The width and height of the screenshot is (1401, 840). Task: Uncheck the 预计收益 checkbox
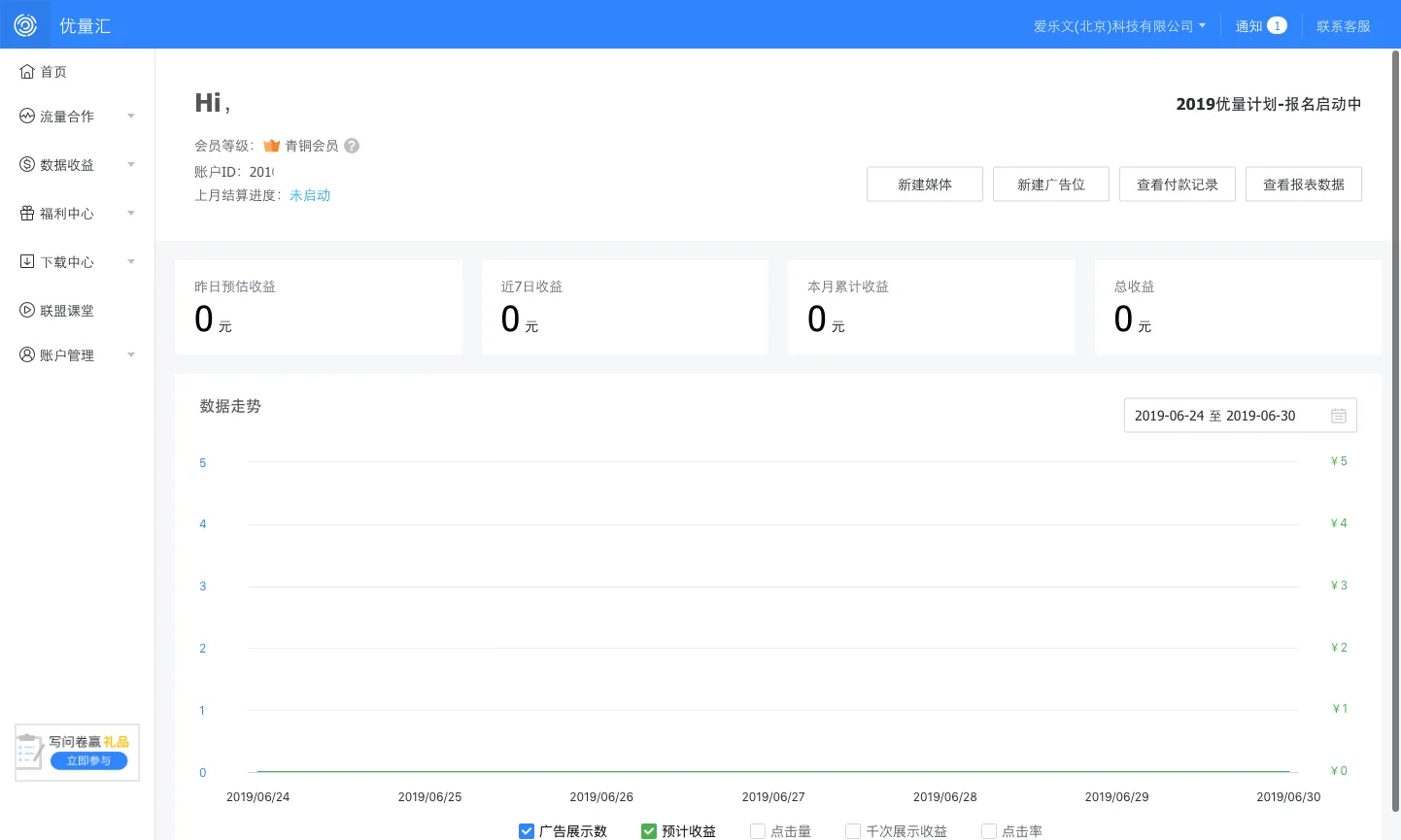click(649, 831)
